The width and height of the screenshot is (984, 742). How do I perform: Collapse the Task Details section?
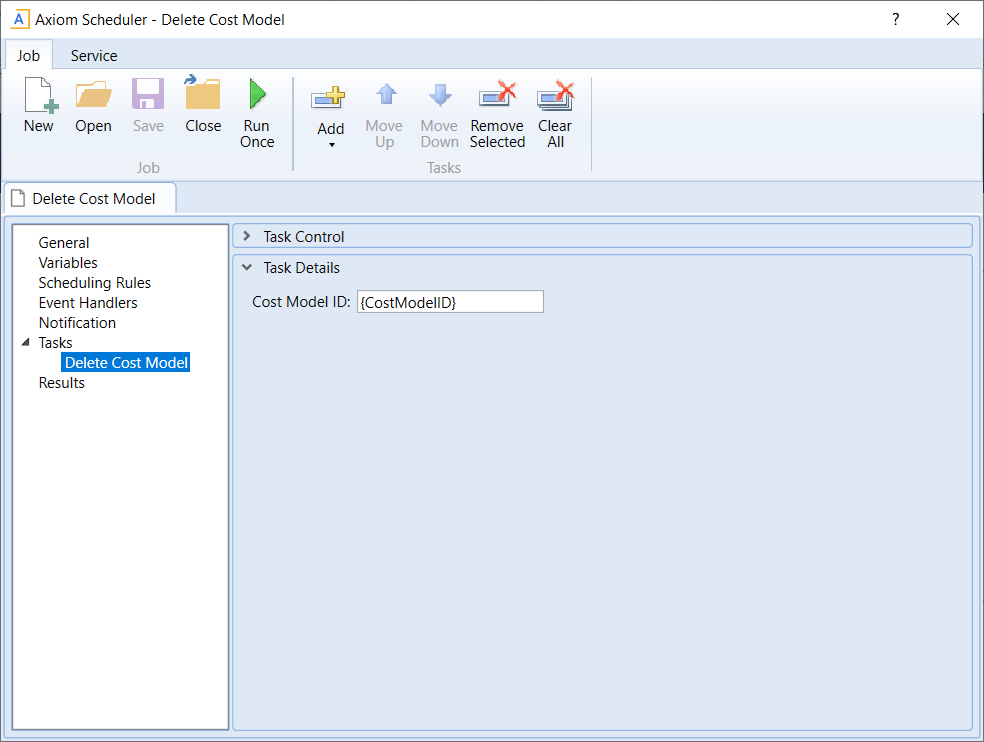point(247,267)
